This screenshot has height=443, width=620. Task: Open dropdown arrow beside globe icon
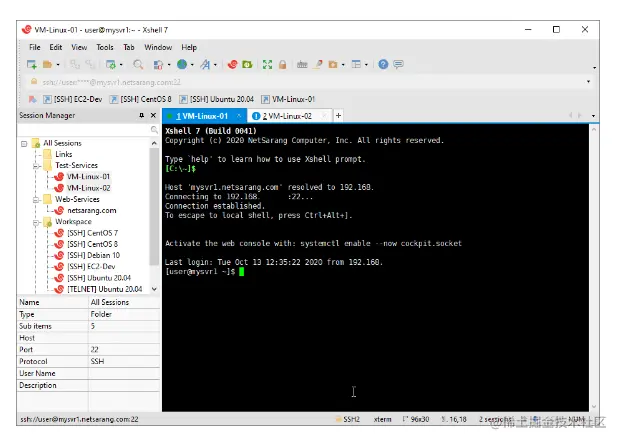(192, 65)
